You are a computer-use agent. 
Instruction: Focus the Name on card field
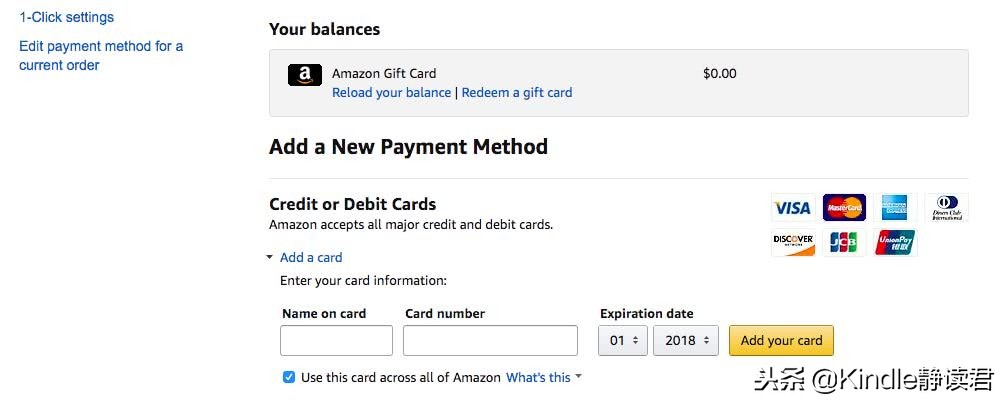click(x=336, y=341)
